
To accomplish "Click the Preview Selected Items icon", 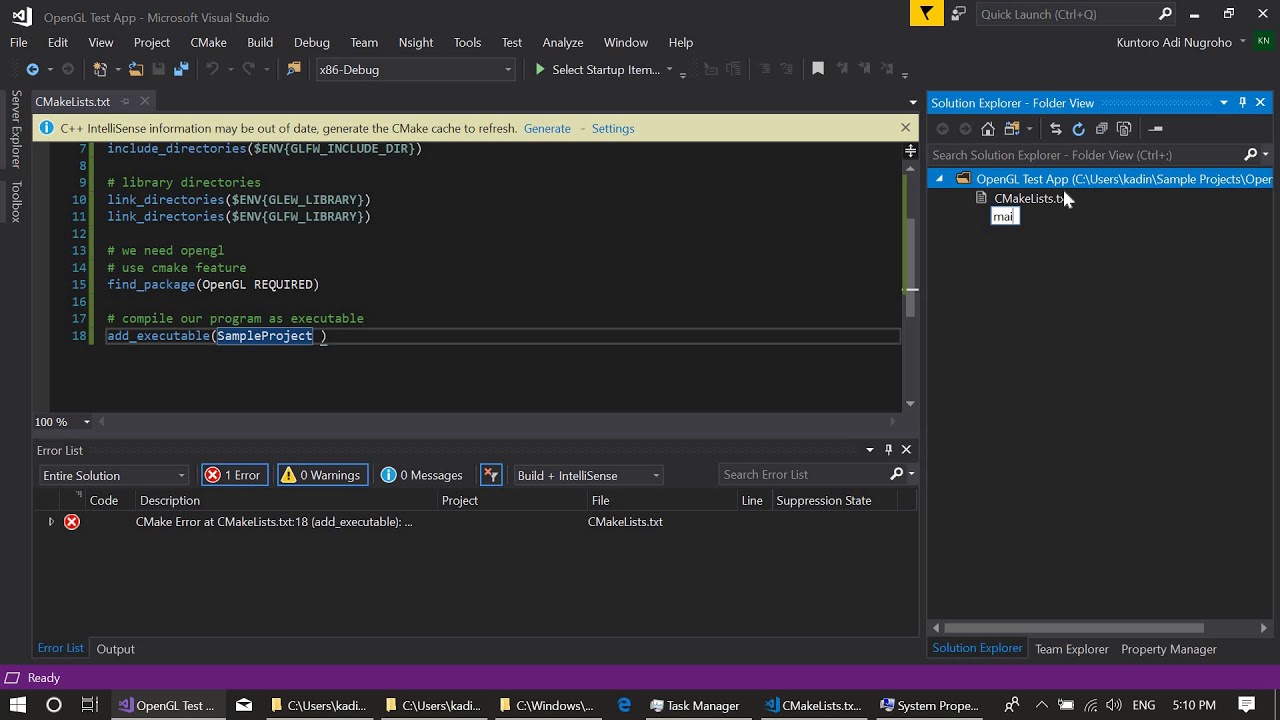I will [1155, 128].
